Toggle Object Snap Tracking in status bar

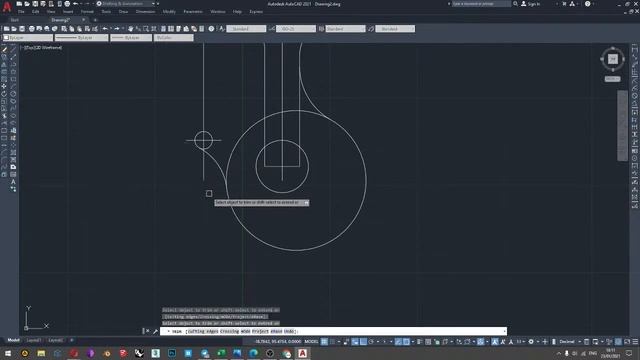[398, 342]
